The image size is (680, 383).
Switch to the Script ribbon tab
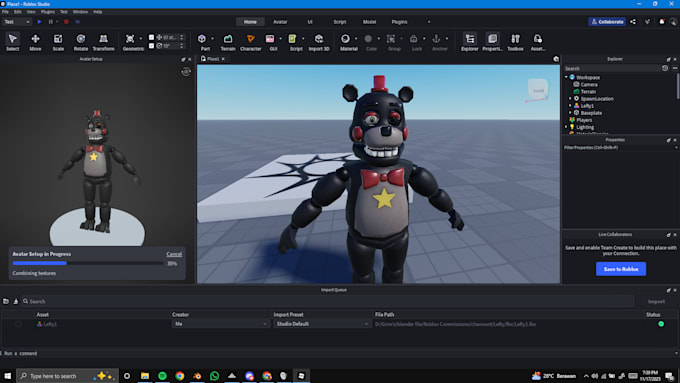click(340, 22)
